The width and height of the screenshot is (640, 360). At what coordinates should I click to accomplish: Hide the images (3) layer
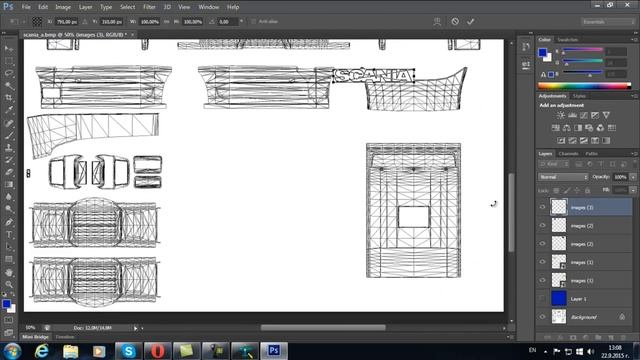pyautogui.click(x=542, y=207)
